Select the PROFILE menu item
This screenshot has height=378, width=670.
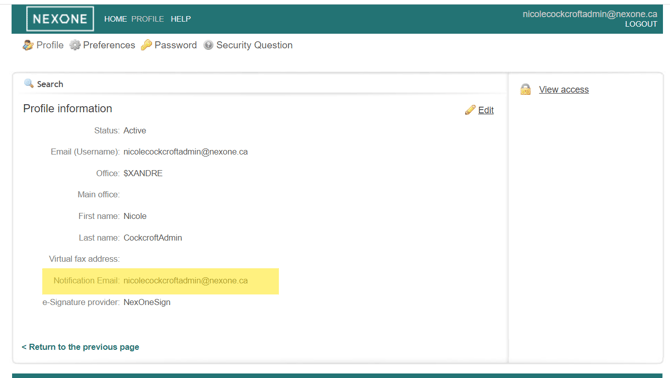point(147,19)
